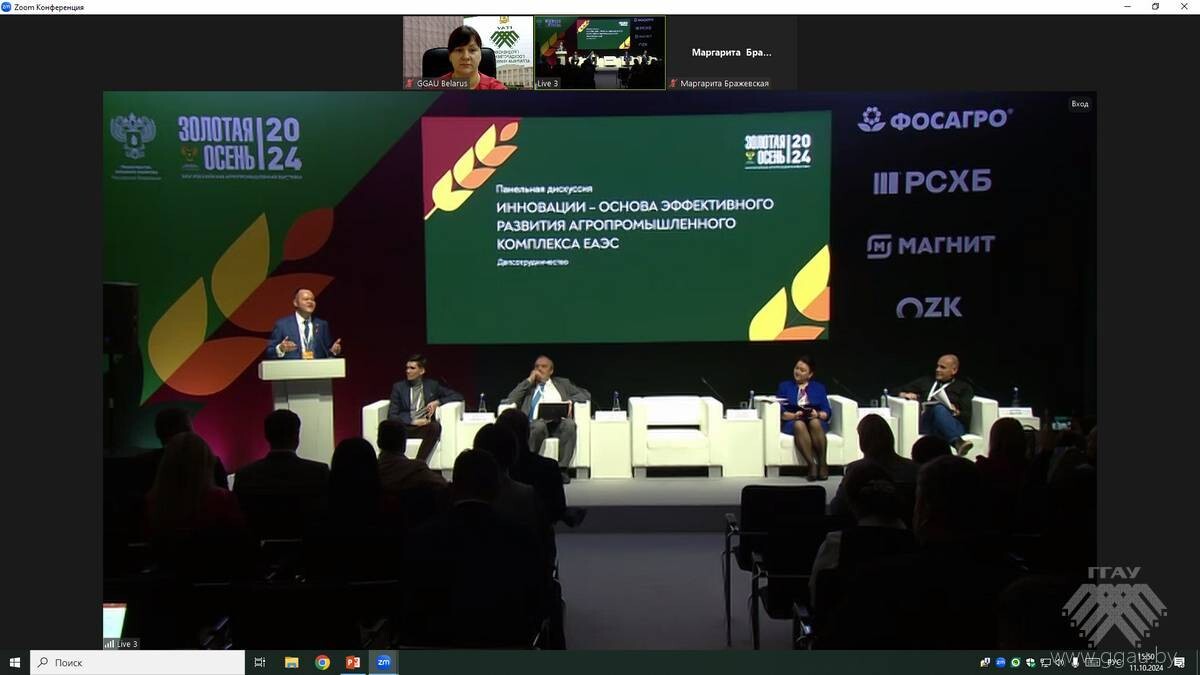Minimize the Zoom Конференция window

[1127, 7]
